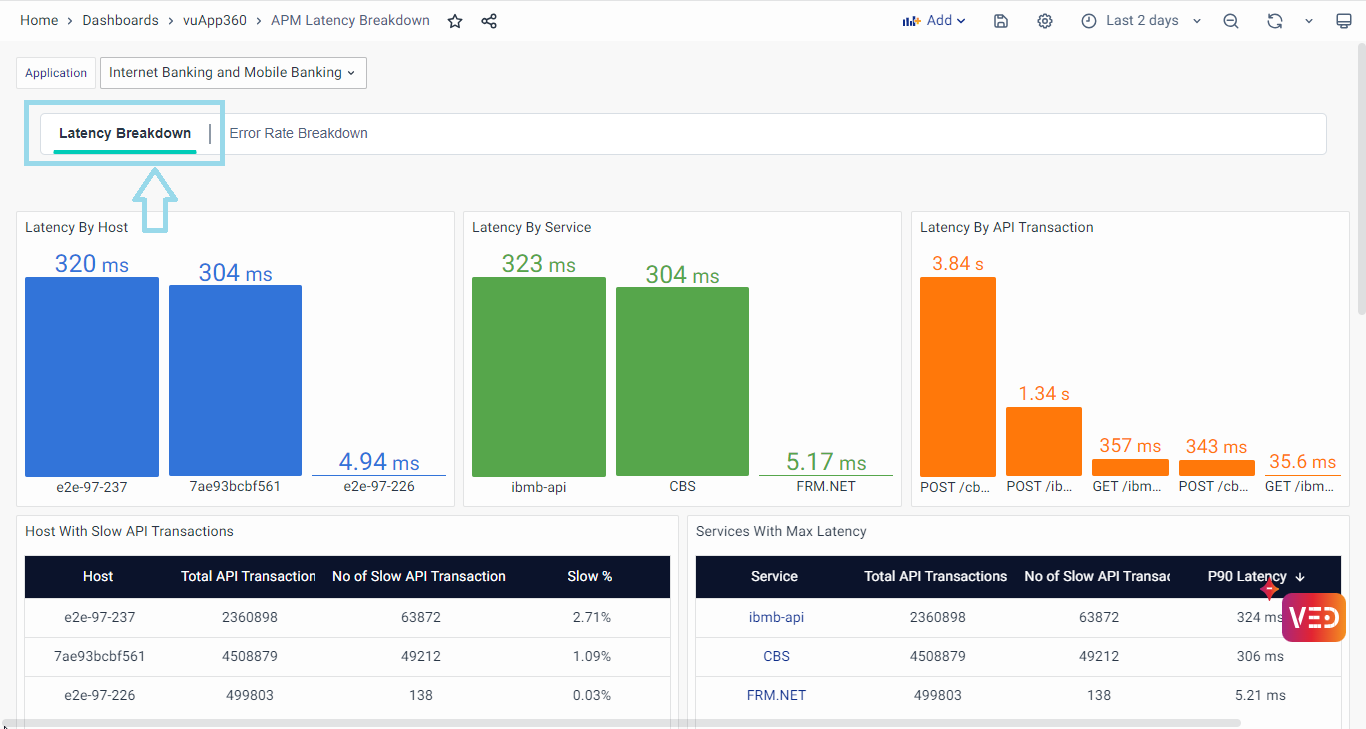Toggle TV kiosk view mode
Screen dimensions: 1366x729
pos(1344,21)
